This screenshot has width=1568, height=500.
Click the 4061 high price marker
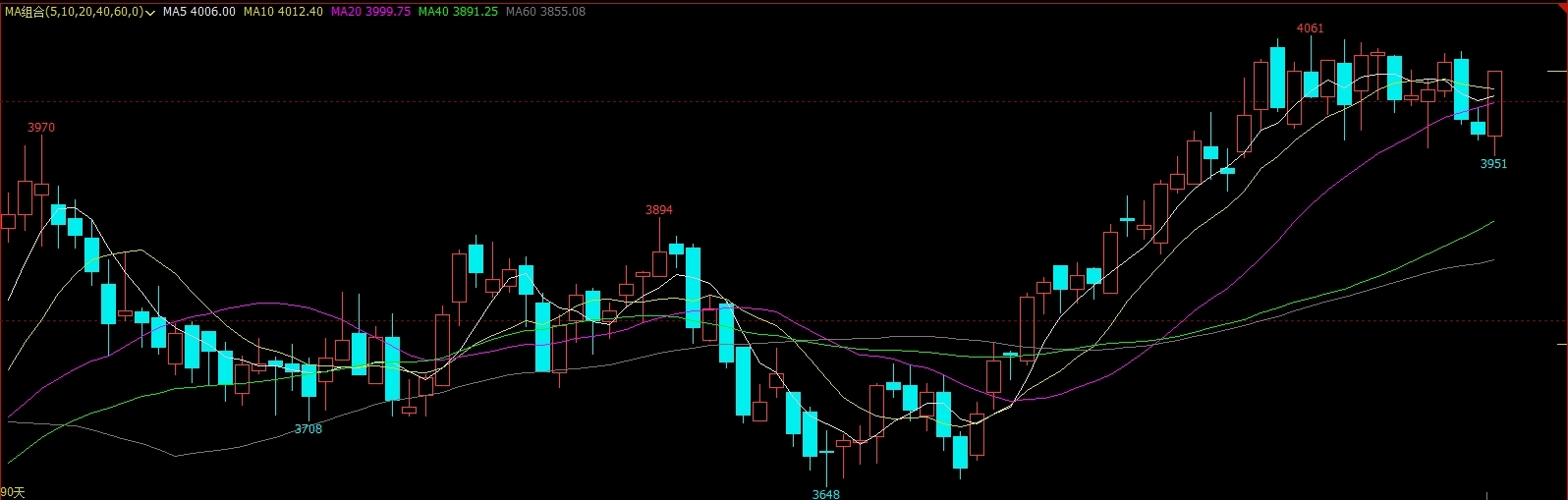click(x=1310, y=28)
